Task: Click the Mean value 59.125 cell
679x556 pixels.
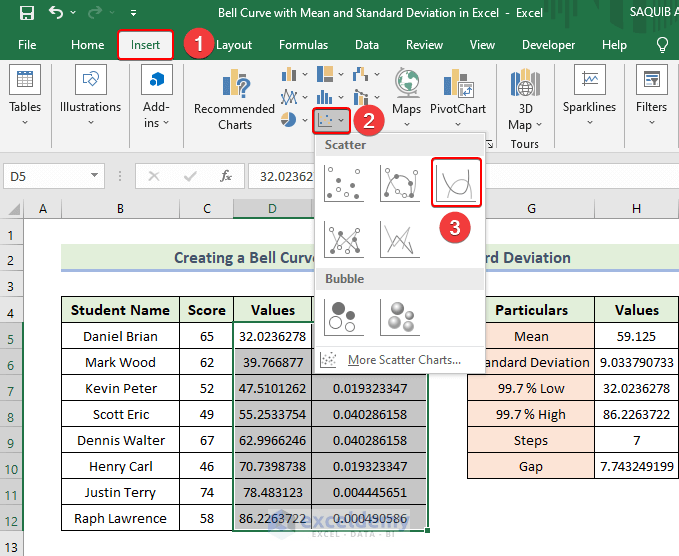Action: (x=636, y=336)
